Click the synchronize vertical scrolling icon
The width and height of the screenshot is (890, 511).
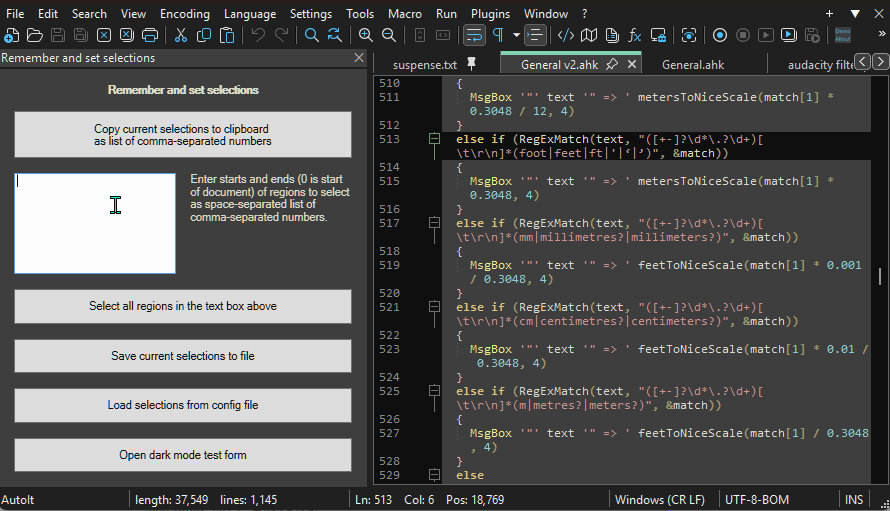pos(420,35)
